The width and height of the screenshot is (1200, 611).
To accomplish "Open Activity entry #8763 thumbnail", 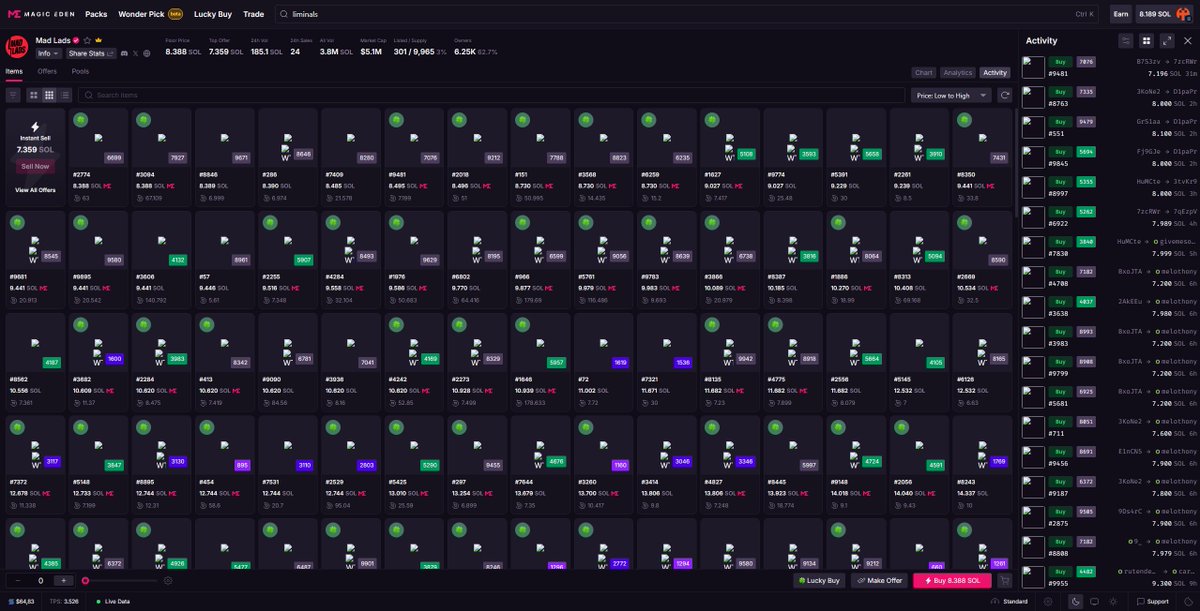I will pyautogui.click(x=1033, y=96).
